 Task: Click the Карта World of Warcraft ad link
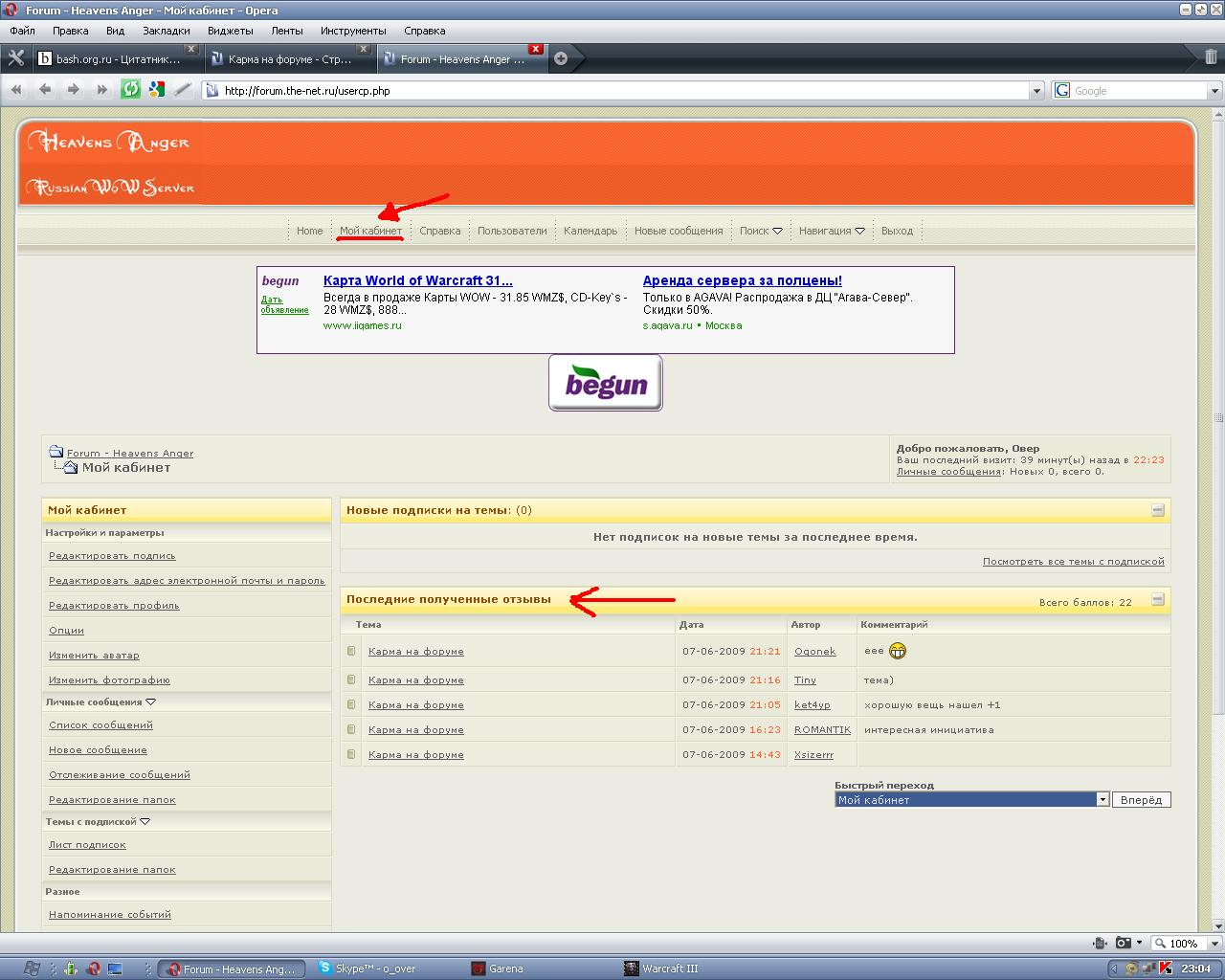coord(418,280)
